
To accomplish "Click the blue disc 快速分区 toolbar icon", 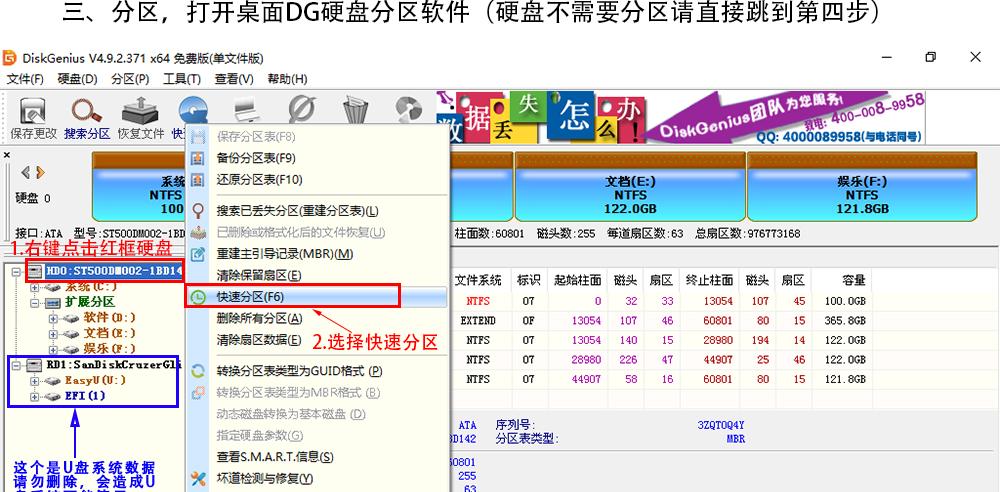I will click(x=193, y=110).
